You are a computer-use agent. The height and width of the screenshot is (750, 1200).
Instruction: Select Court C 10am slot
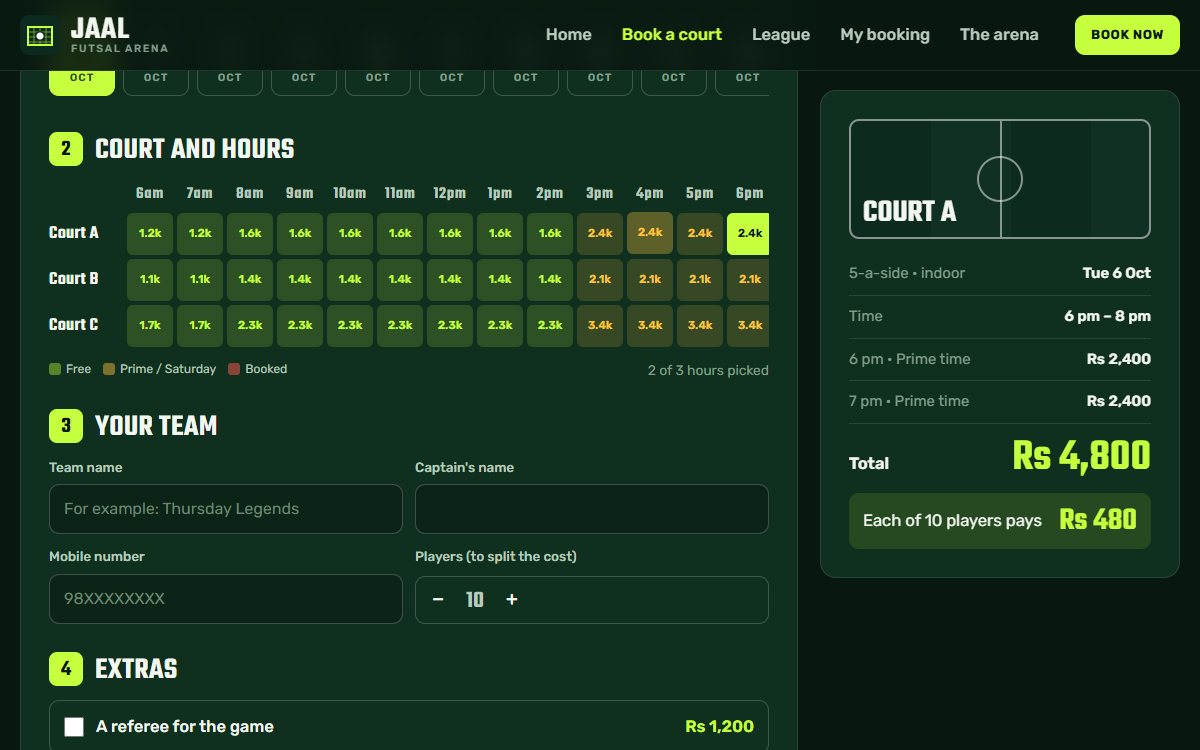[350, 325]
